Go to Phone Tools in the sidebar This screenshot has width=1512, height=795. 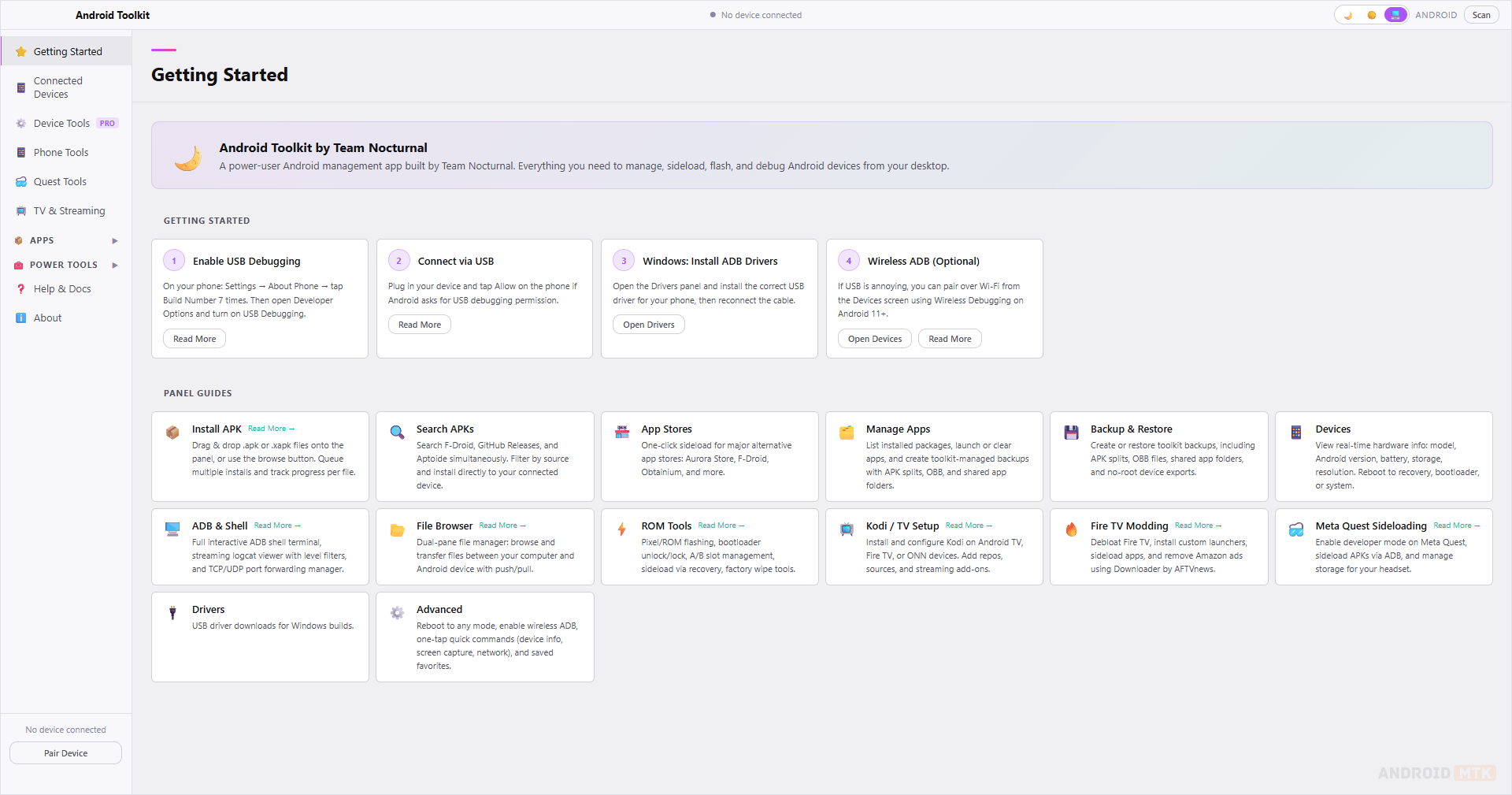[61, 153]
